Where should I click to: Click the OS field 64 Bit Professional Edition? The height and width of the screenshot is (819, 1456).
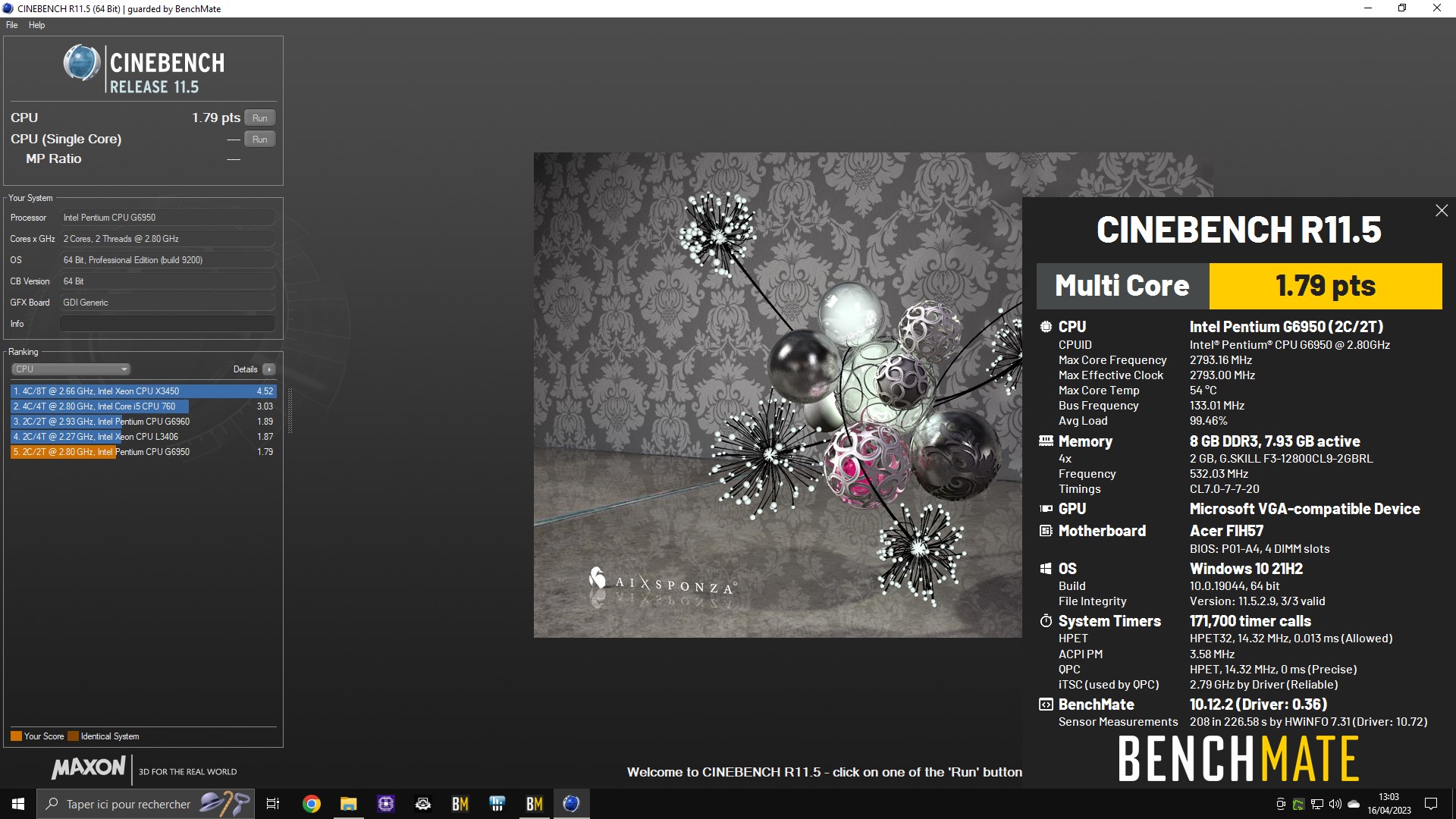click(167, 260)
